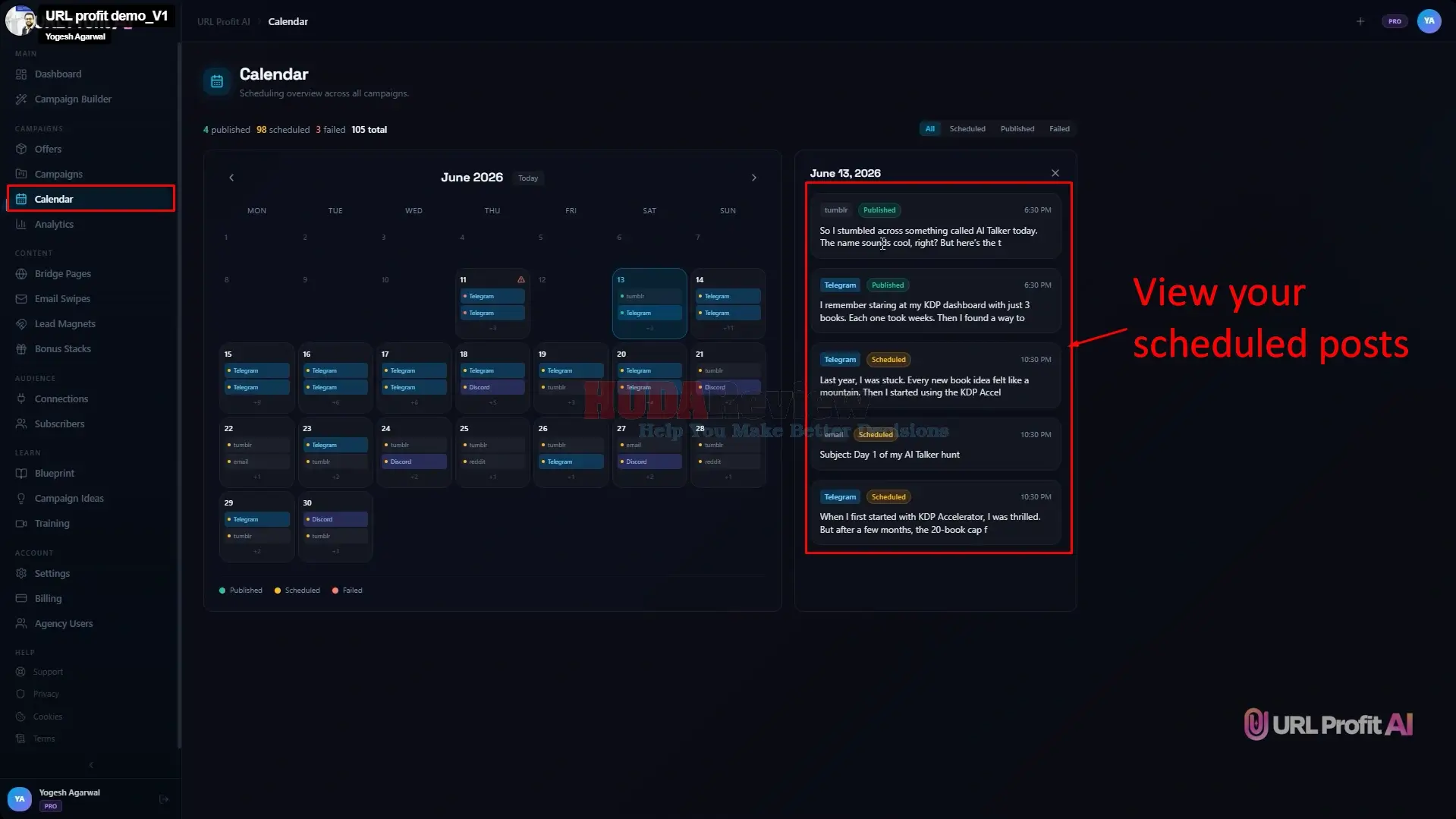Open the Calendar sidebar menu item
This screenshot has height=819, width=1456.
click(x=91, y=199)
